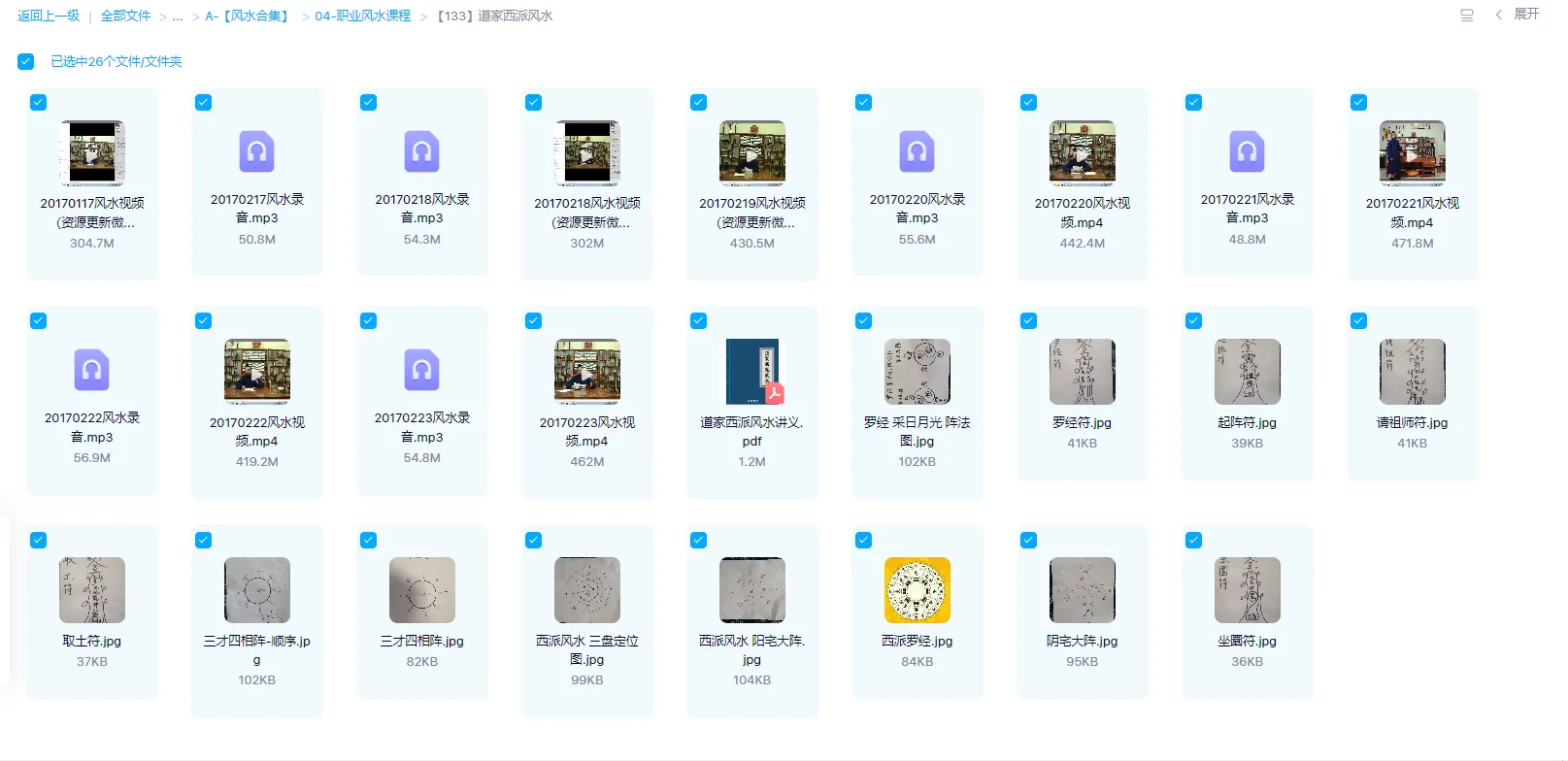
Task: Open the 道家西派风水讲义.pdf file icon
Action: tap(752, 371)
